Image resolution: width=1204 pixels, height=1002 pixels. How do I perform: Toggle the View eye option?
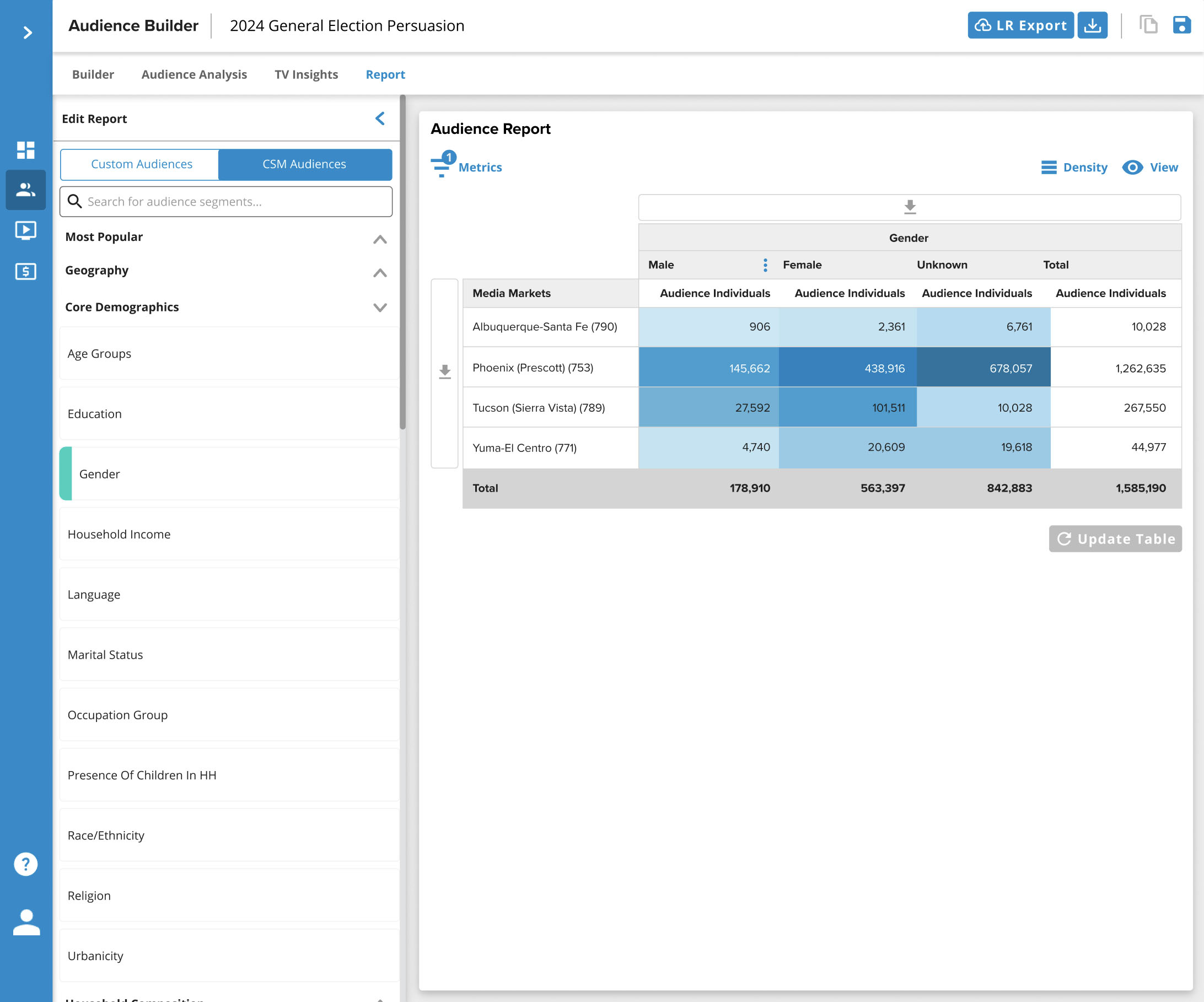coord(1150,168)
